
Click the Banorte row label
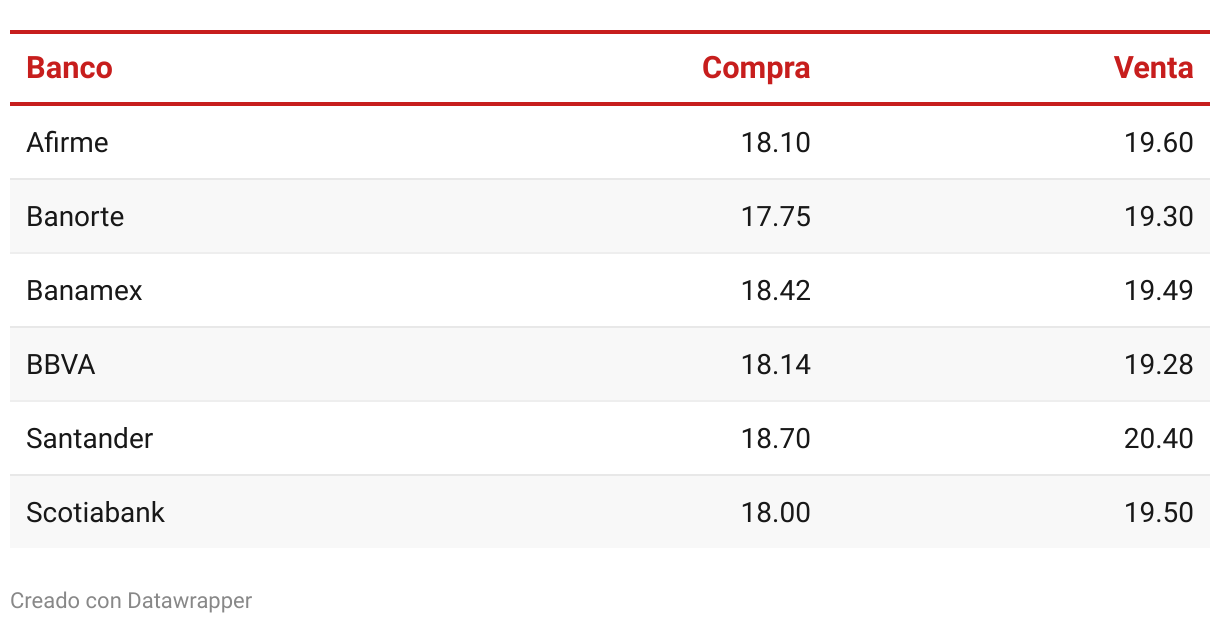click(75, 217)
